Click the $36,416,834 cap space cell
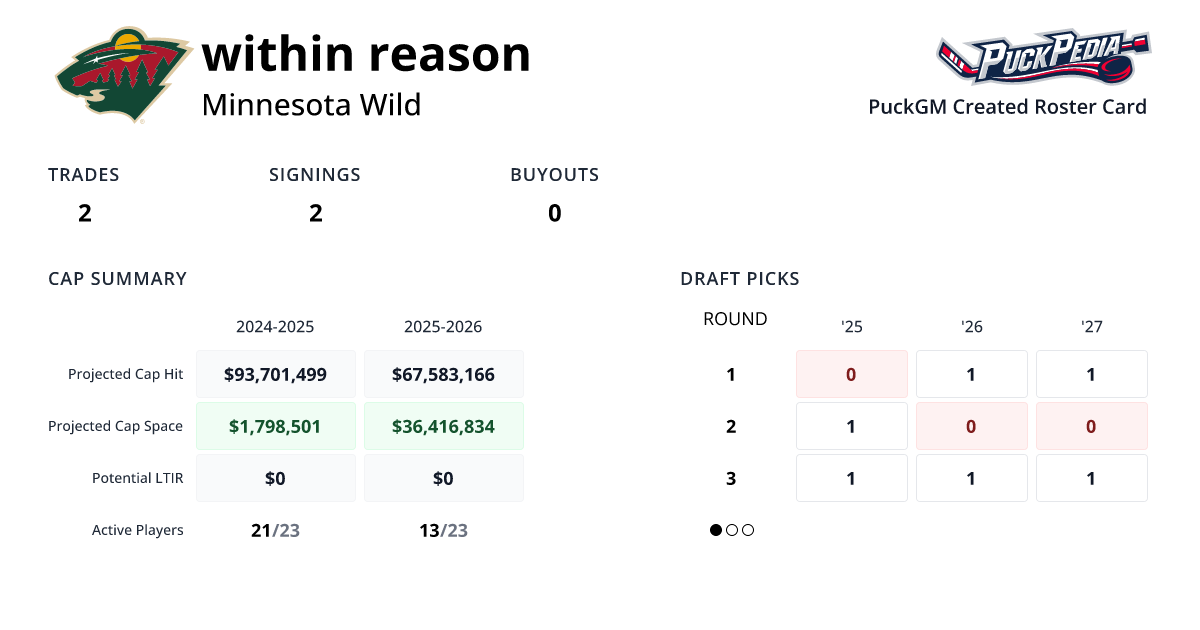 pyautogui.click(x=444, y=427)
